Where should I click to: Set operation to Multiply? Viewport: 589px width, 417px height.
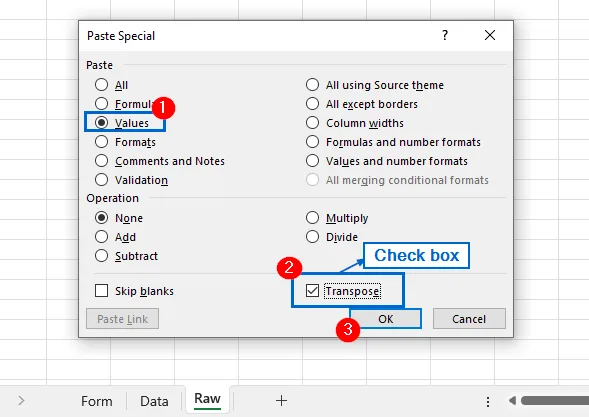(x=313, y=218)
